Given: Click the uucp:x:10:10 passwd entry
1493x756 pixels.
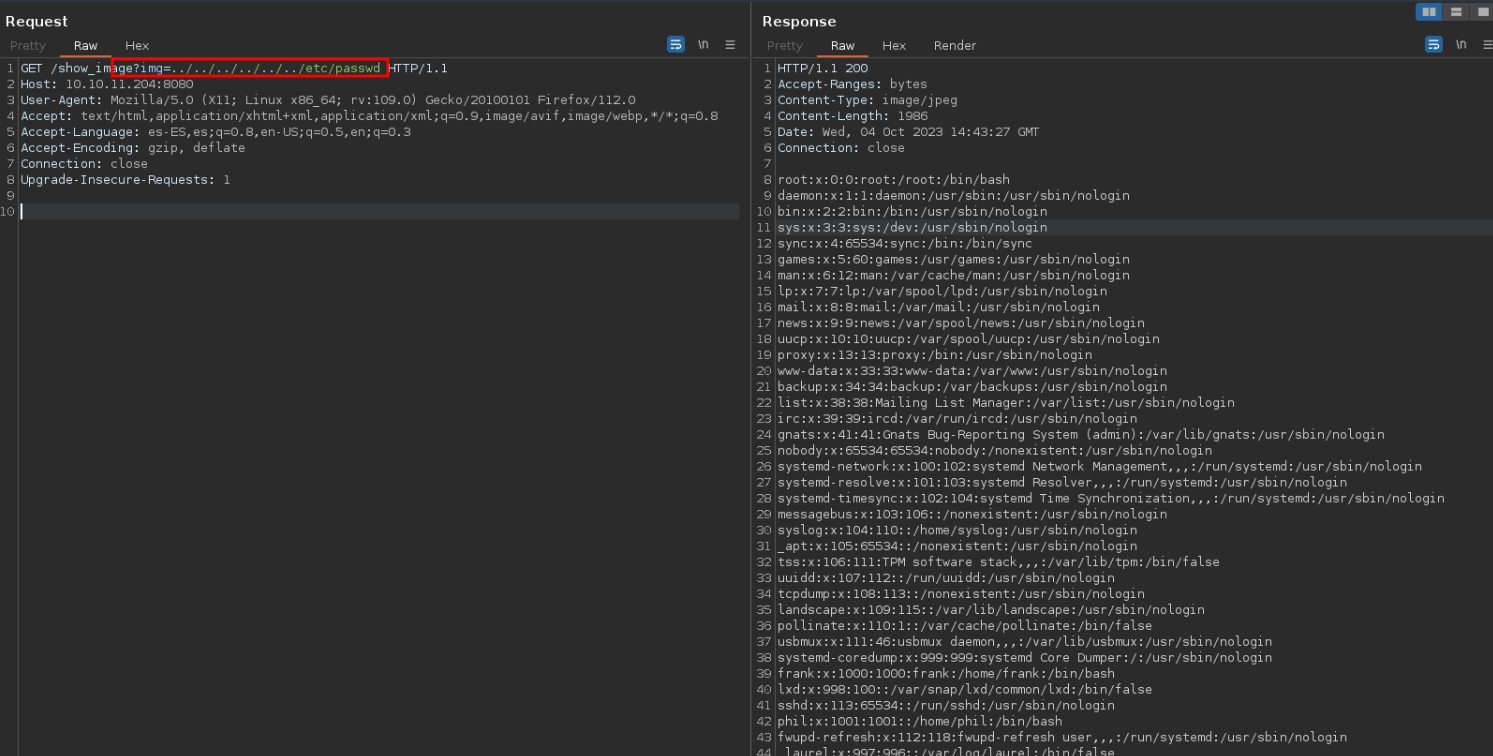Looking at the screenshot, I should [x=968, y=340].
